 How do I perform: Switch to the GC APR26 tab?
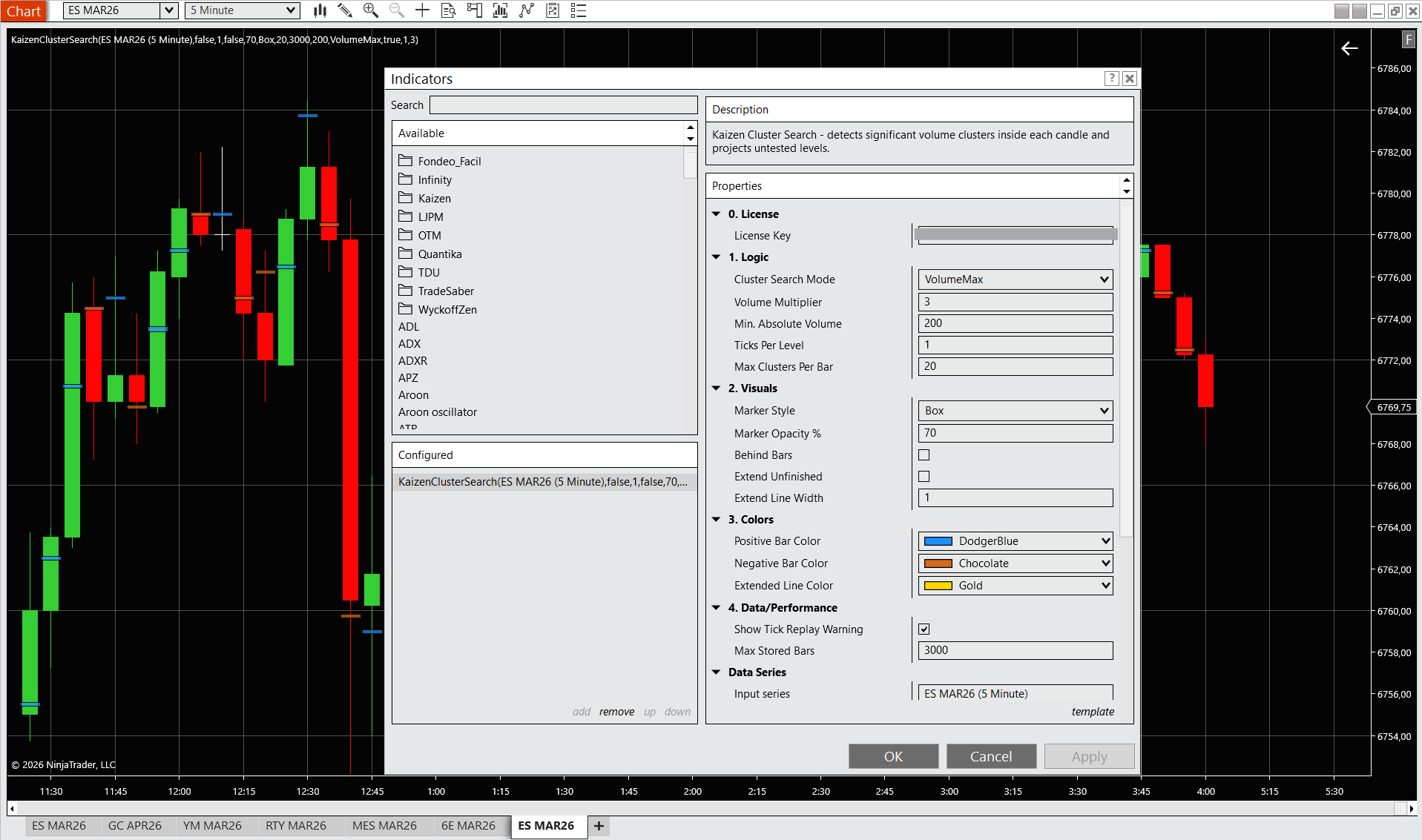coord(134,826)
